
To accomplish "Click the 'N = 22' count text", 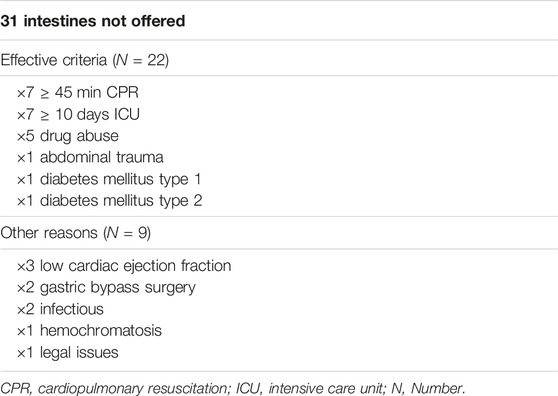I will coord(141,60).
